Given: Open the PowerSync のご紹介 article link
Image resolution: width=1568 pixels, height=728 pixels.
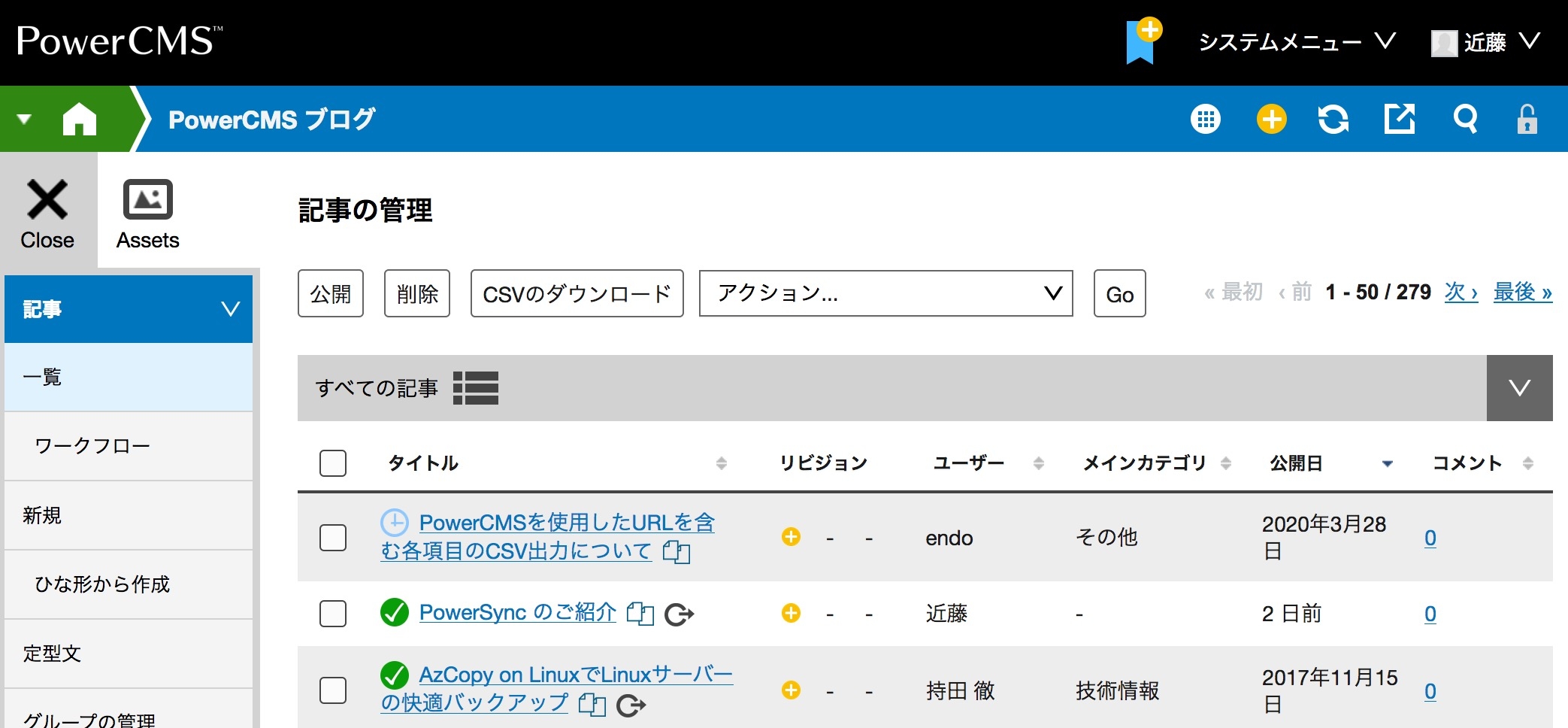Looking at the screenshot, I should tap(518, 612).
